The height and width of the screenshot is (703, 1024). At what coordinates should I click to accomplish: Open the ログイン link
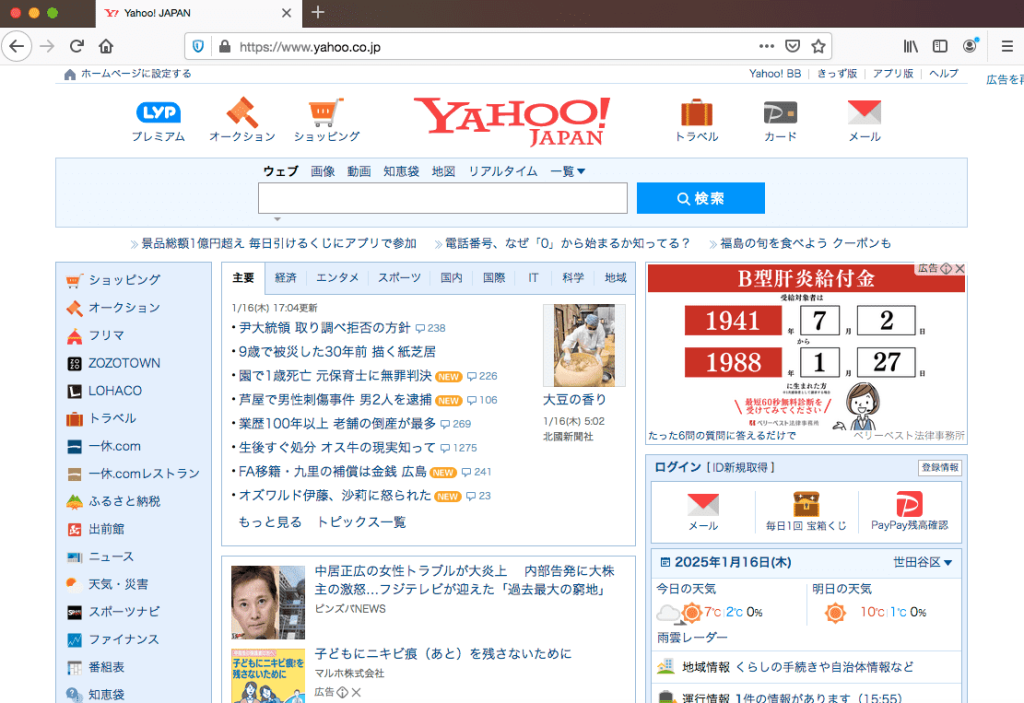click(678, 467)
